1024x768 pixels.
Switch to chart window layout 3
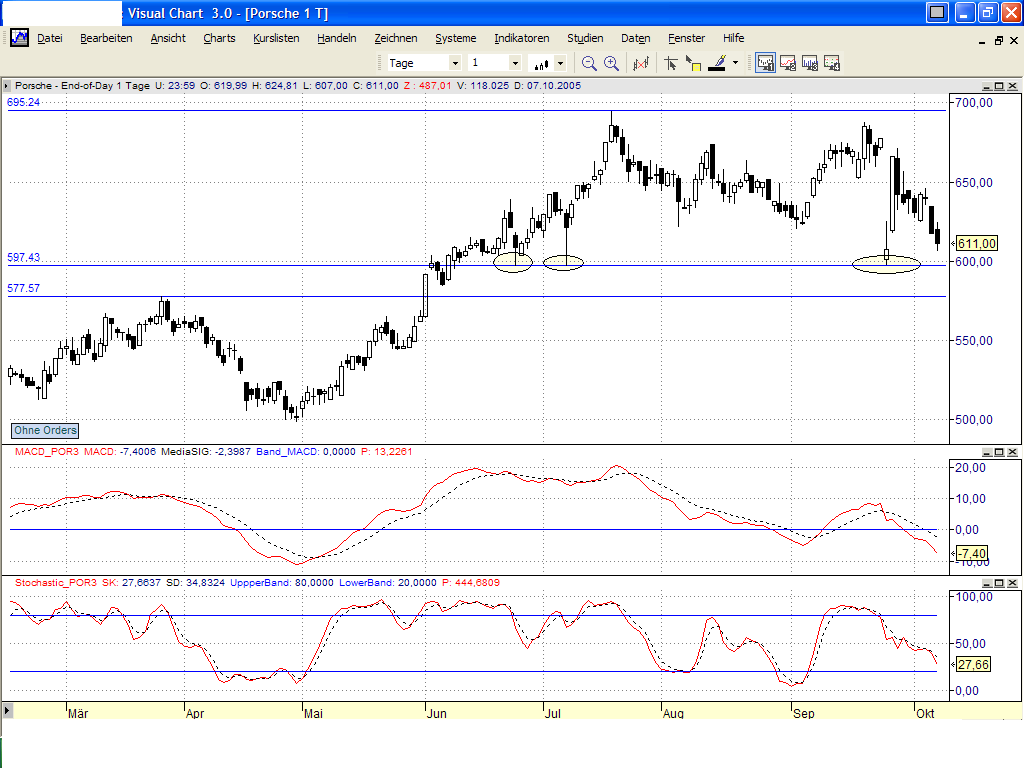pyautogui.click(x=809, y=63)
